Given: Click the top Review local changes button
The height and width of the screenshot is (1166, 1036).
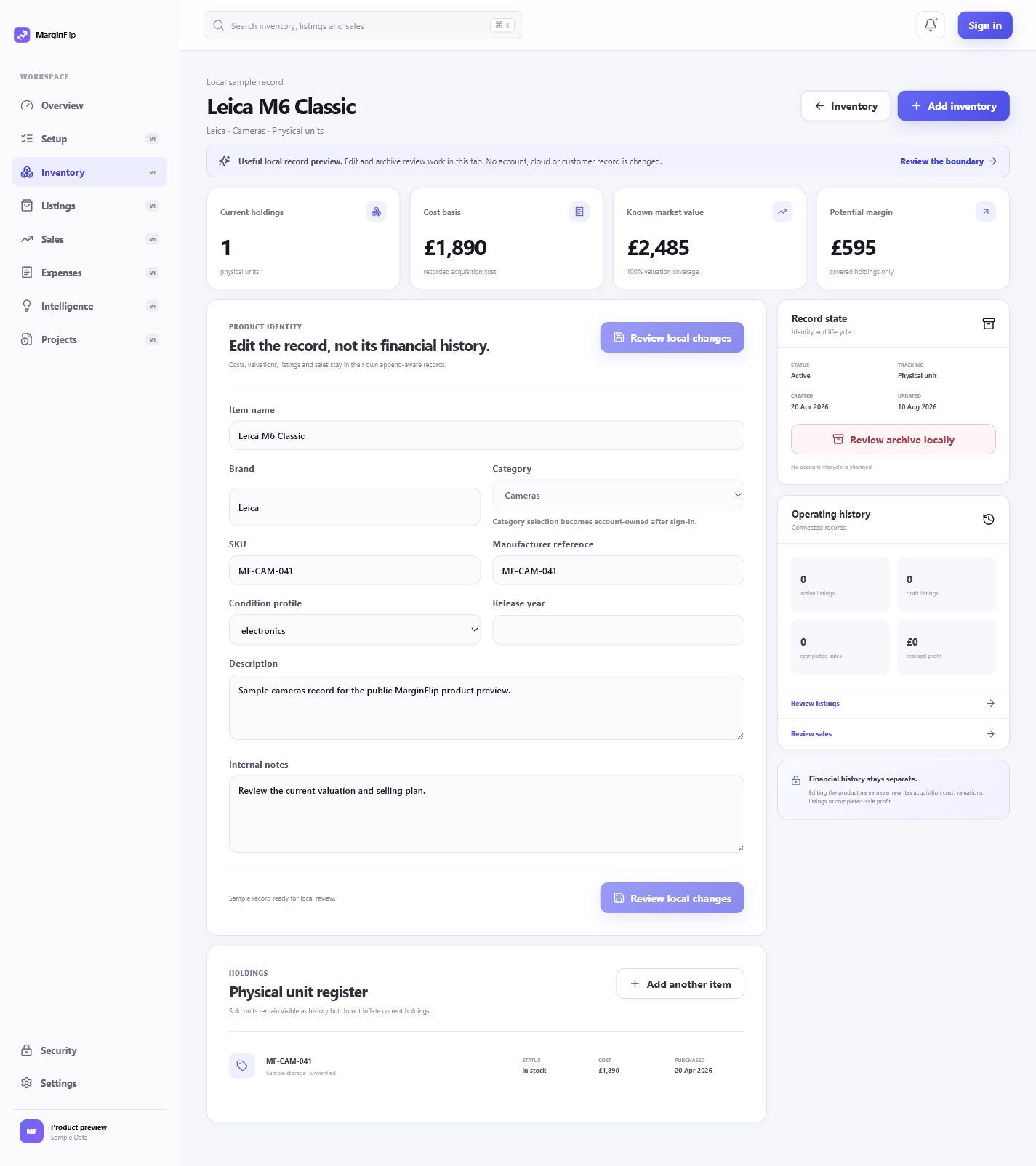Looking at the screenshot, I should coord(672,337).
